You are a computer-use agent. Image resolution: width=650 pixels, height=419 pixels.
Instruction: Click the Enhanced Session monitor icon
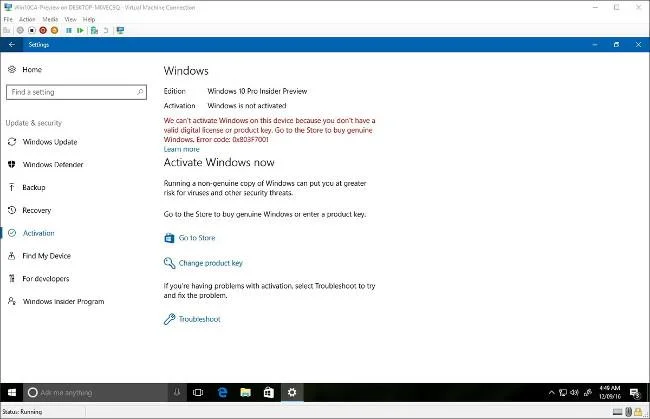(120, 30)
